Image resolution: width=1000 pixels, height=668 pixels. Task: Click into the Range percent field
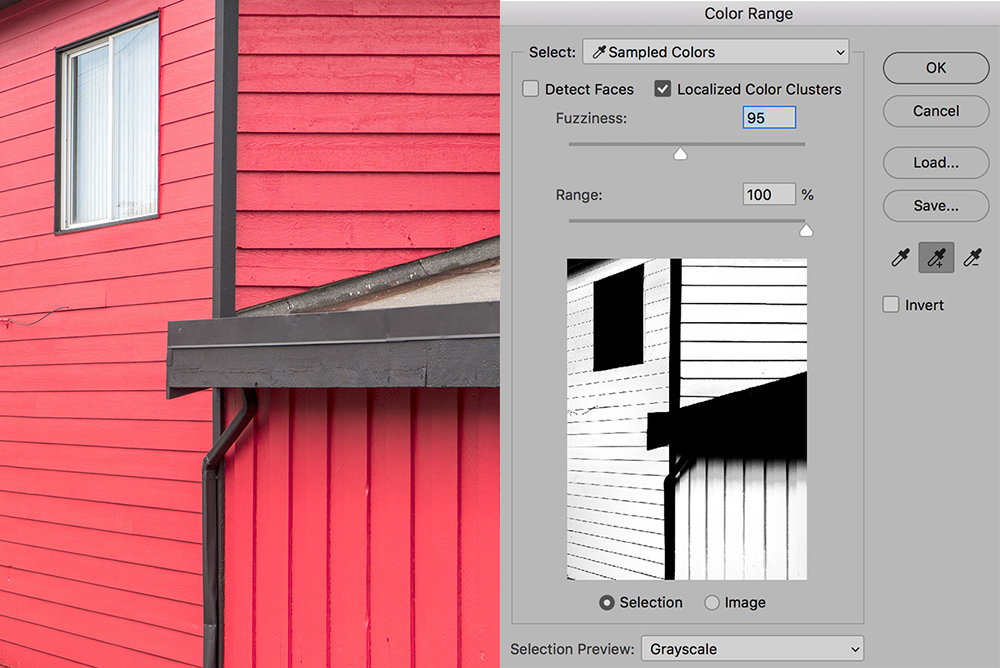click(769, 194)
